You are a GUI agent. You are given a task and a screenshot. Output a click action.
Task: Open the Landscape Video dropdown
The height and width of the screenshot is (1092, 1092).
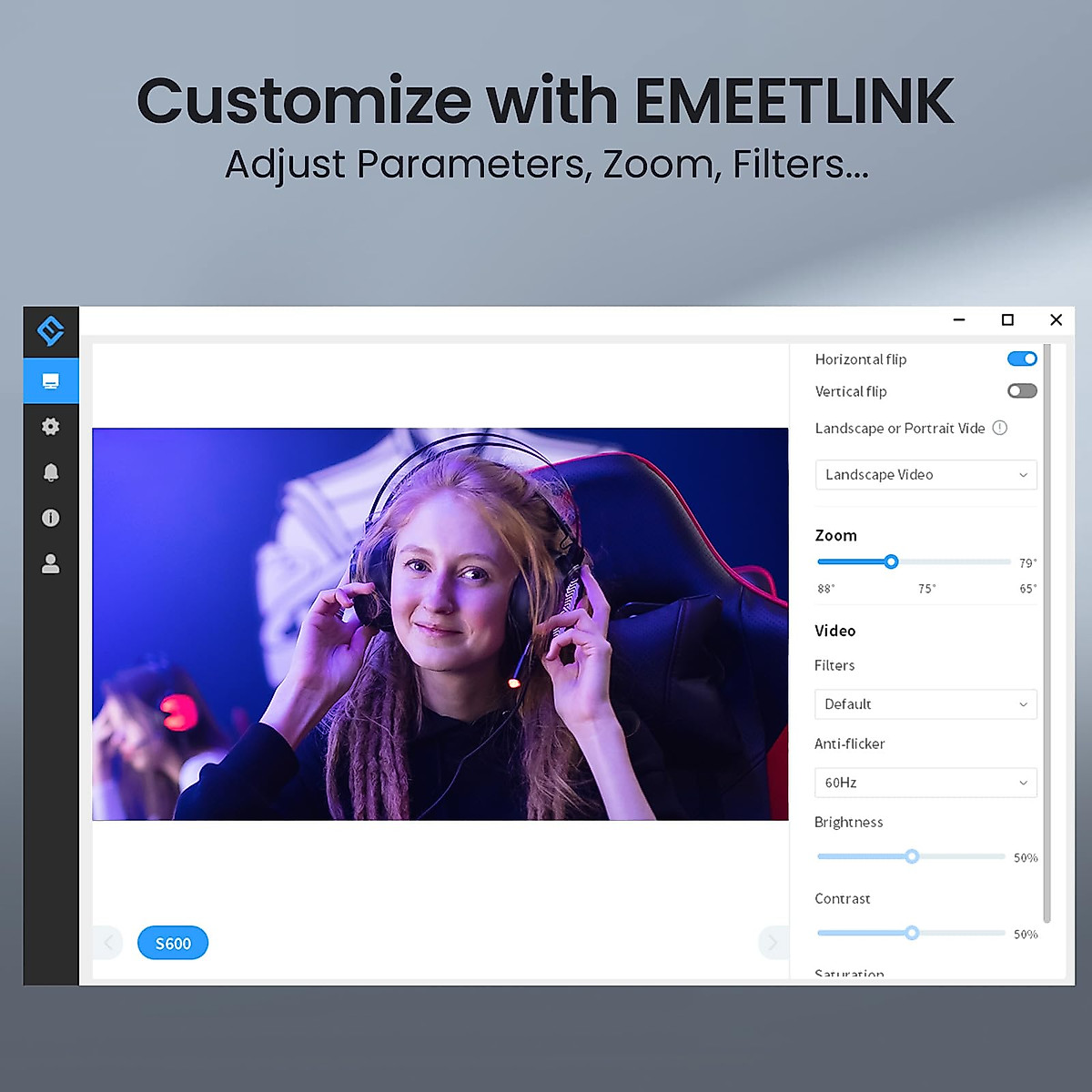click(925, 475)
